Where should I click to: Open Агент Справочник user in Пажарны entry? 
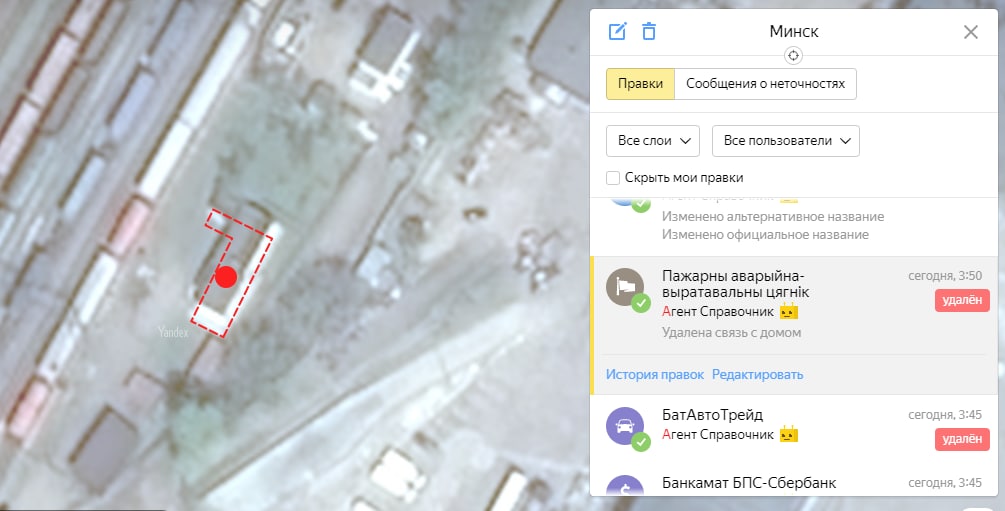point(718,312)
